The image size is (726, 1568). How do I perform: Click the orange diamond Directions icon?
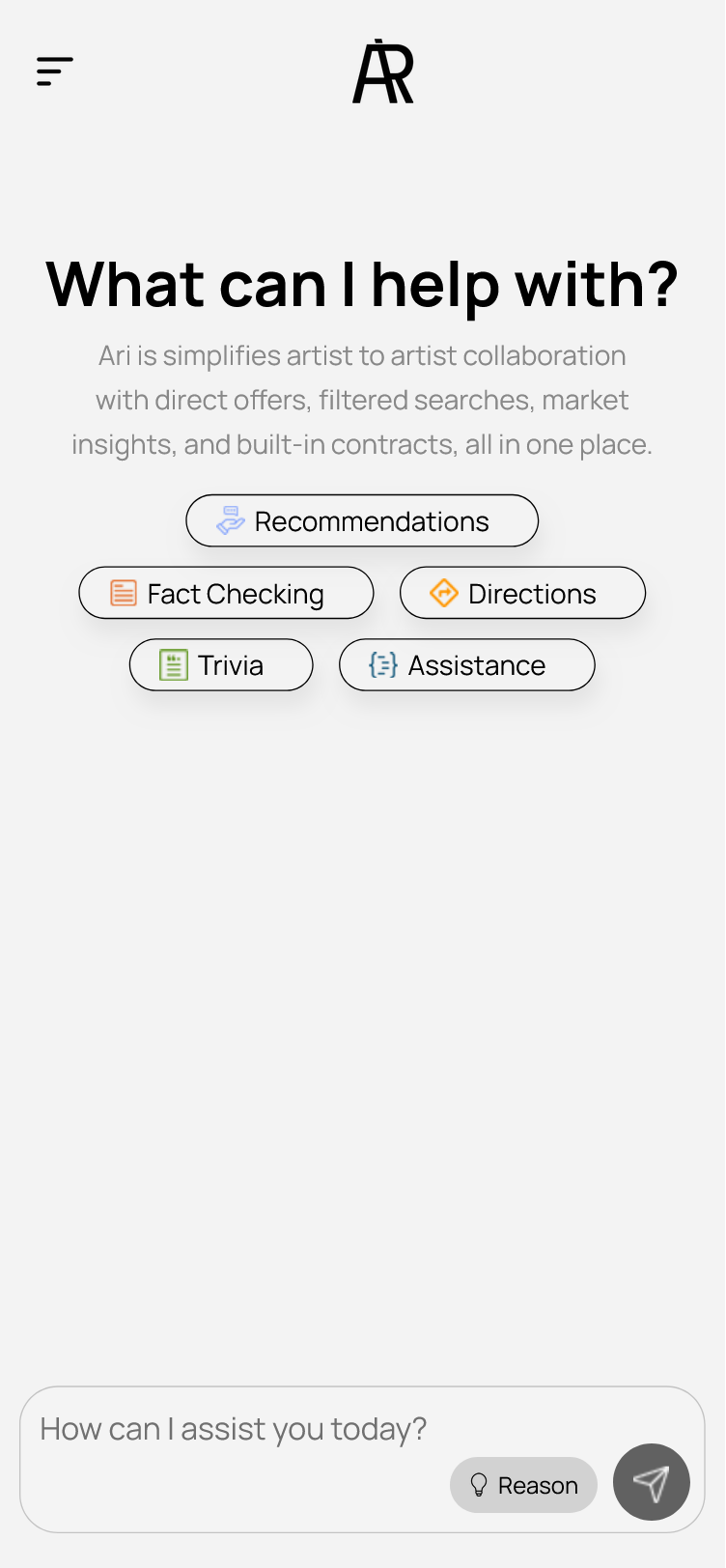444,593
